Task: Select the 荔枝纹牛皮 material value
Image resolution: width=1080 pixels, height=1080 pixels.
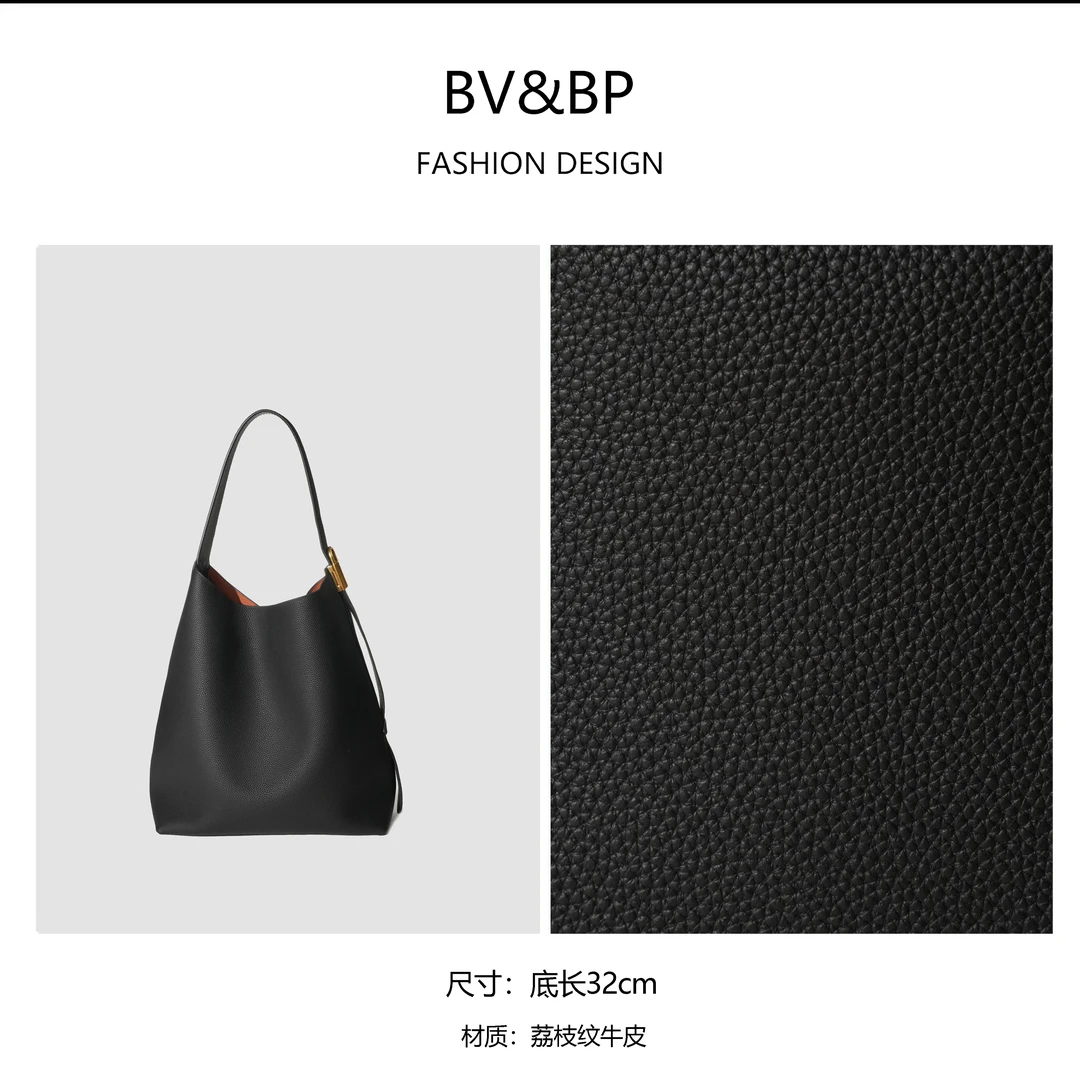Action: (x=588, y=1036)
